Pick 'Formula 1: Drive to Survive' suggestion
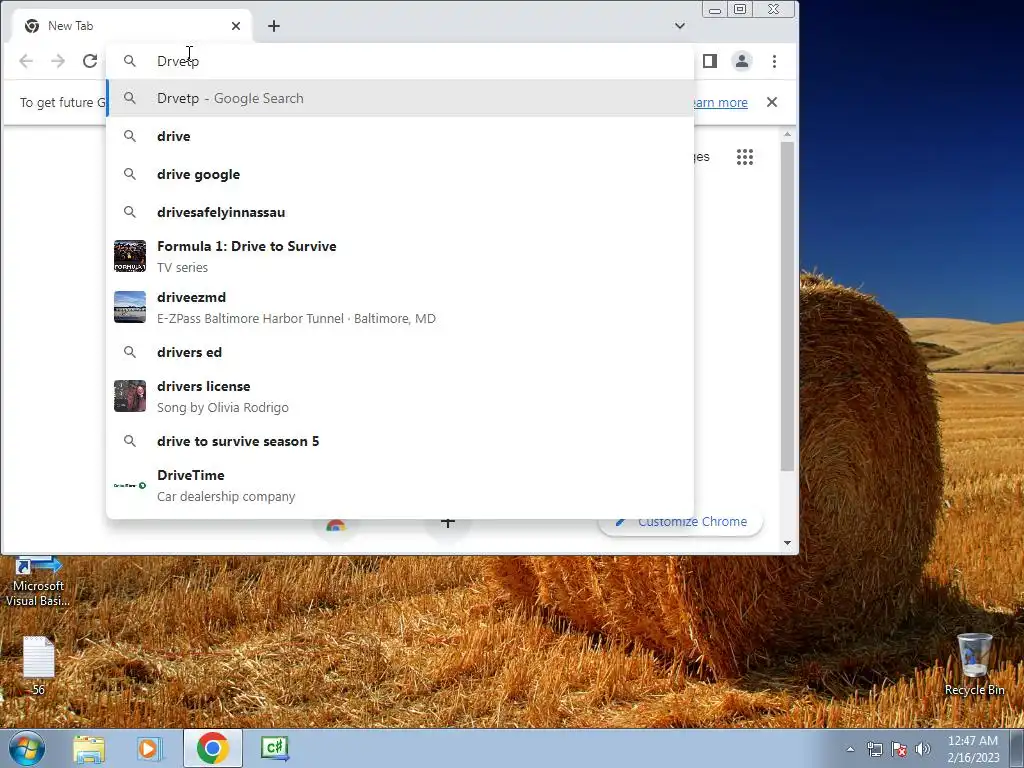Screen dimensions: 1024x768 point(400,256)
